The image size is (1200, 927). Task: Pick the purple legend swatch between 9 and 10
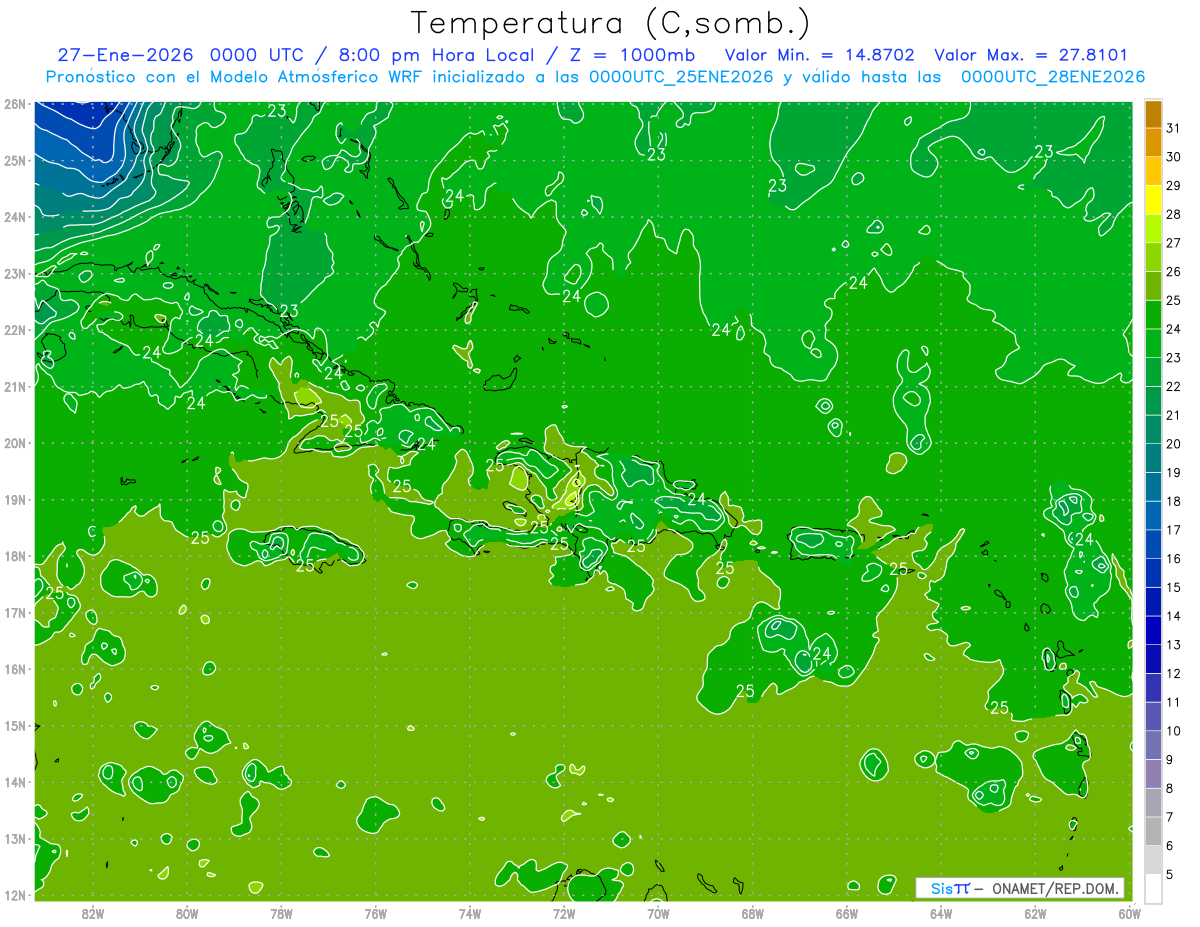(1153, 745)
